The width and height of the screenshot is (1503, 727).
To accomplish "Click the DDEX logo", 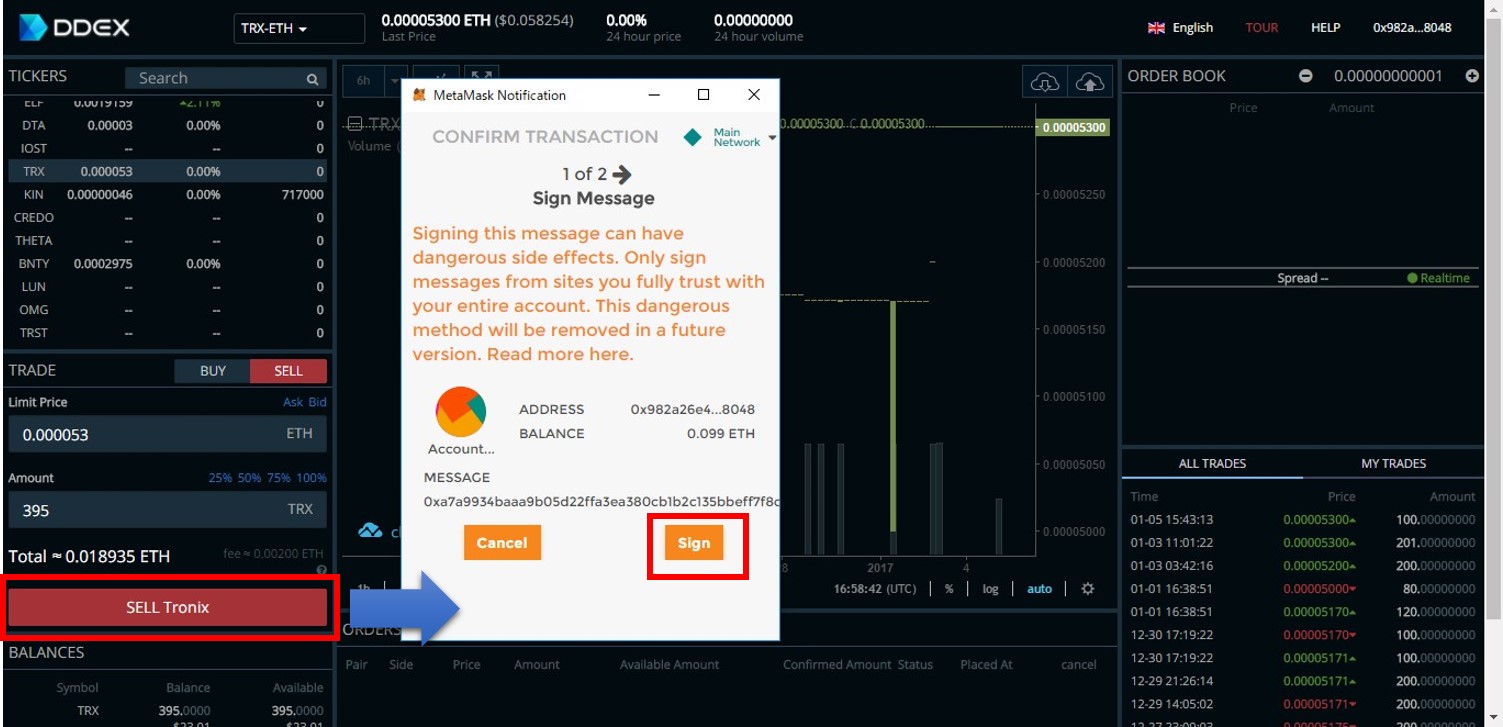I will pyautogui.click(x=75, y=28).
